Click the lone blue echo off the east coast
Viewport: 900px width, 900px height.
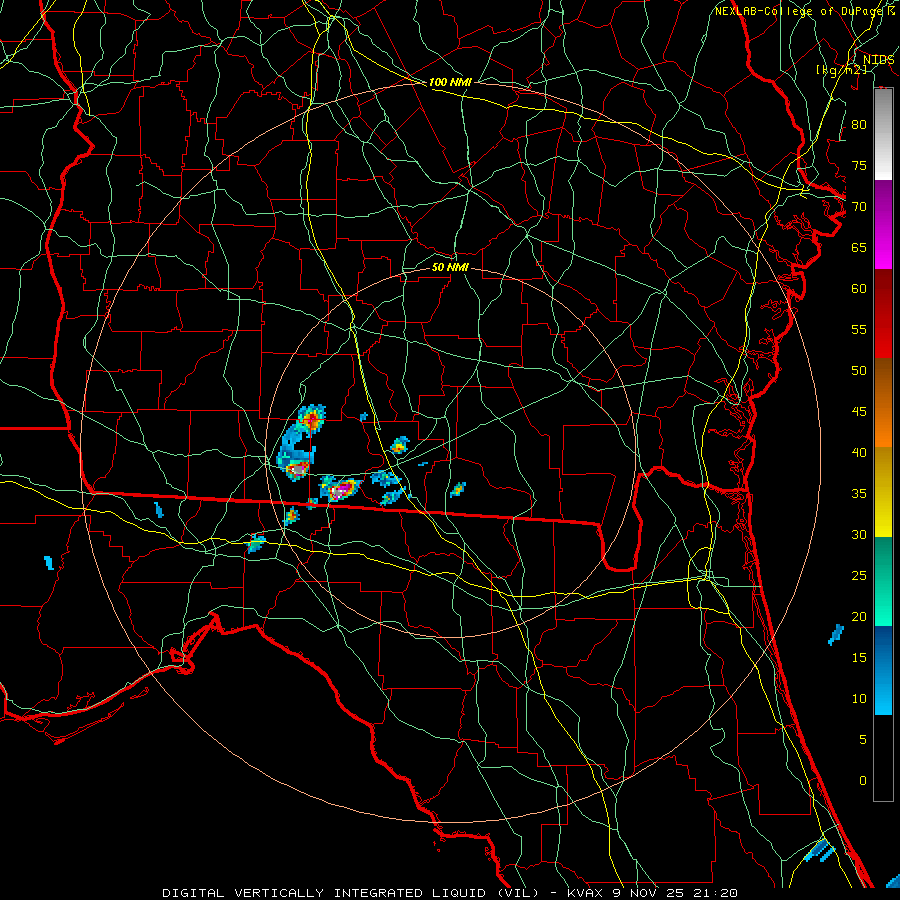pos(836,634)
